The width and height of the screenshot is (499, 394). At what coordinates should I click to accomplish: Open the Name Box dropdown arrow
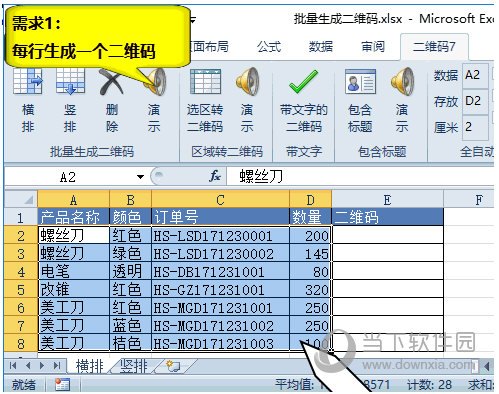[x=141, y=176]
